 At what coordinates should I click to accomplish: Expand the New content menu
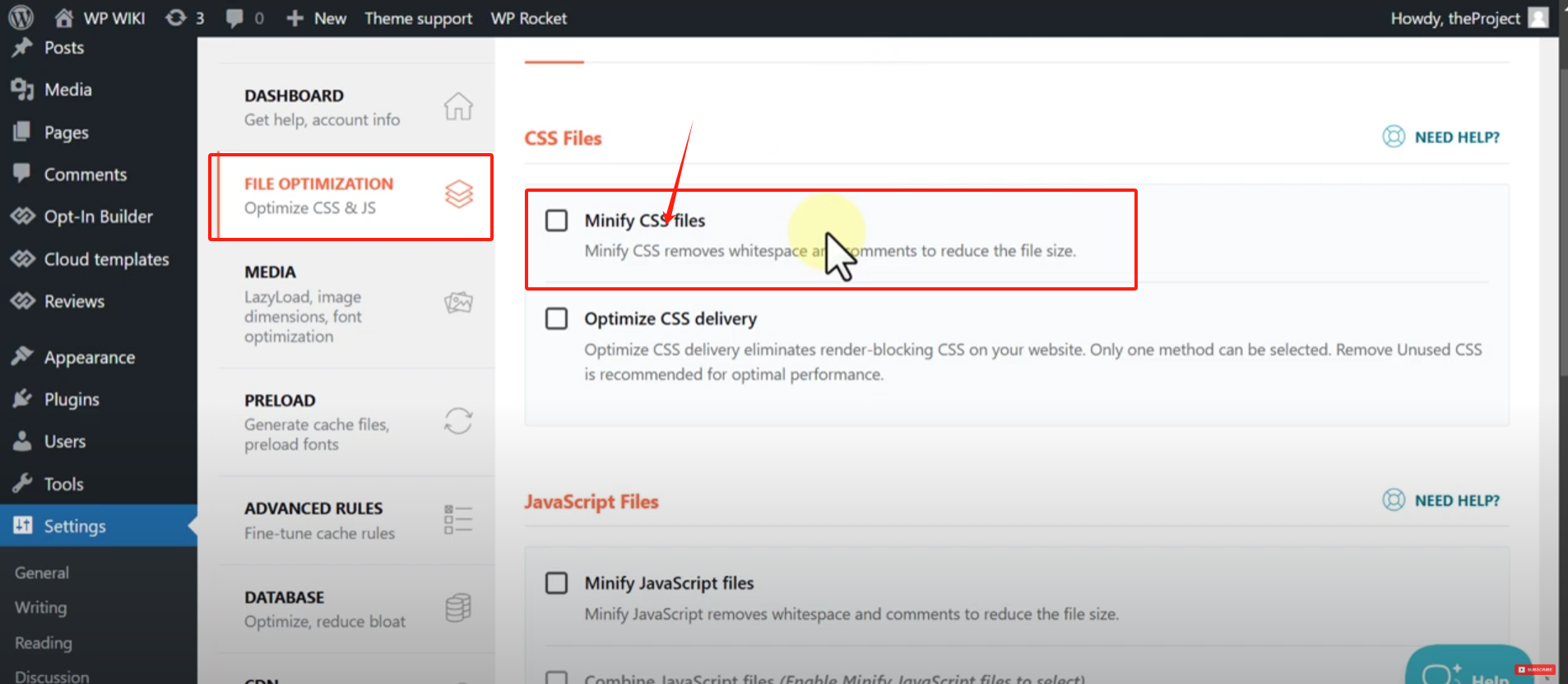click(317, 18)
